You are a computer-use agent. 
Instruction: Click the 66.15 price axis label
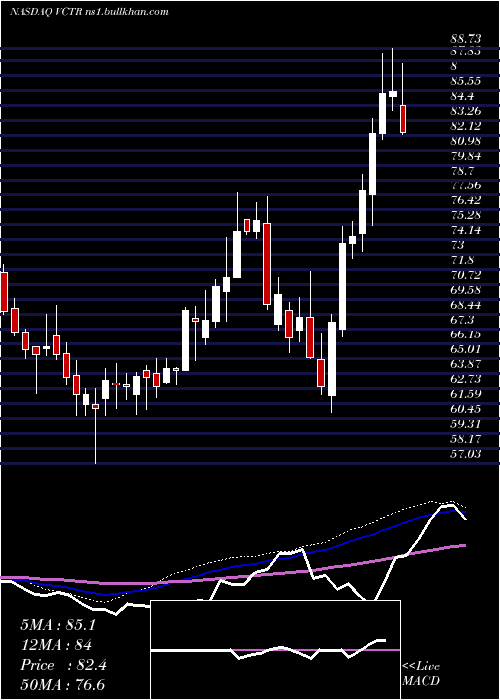466,334
